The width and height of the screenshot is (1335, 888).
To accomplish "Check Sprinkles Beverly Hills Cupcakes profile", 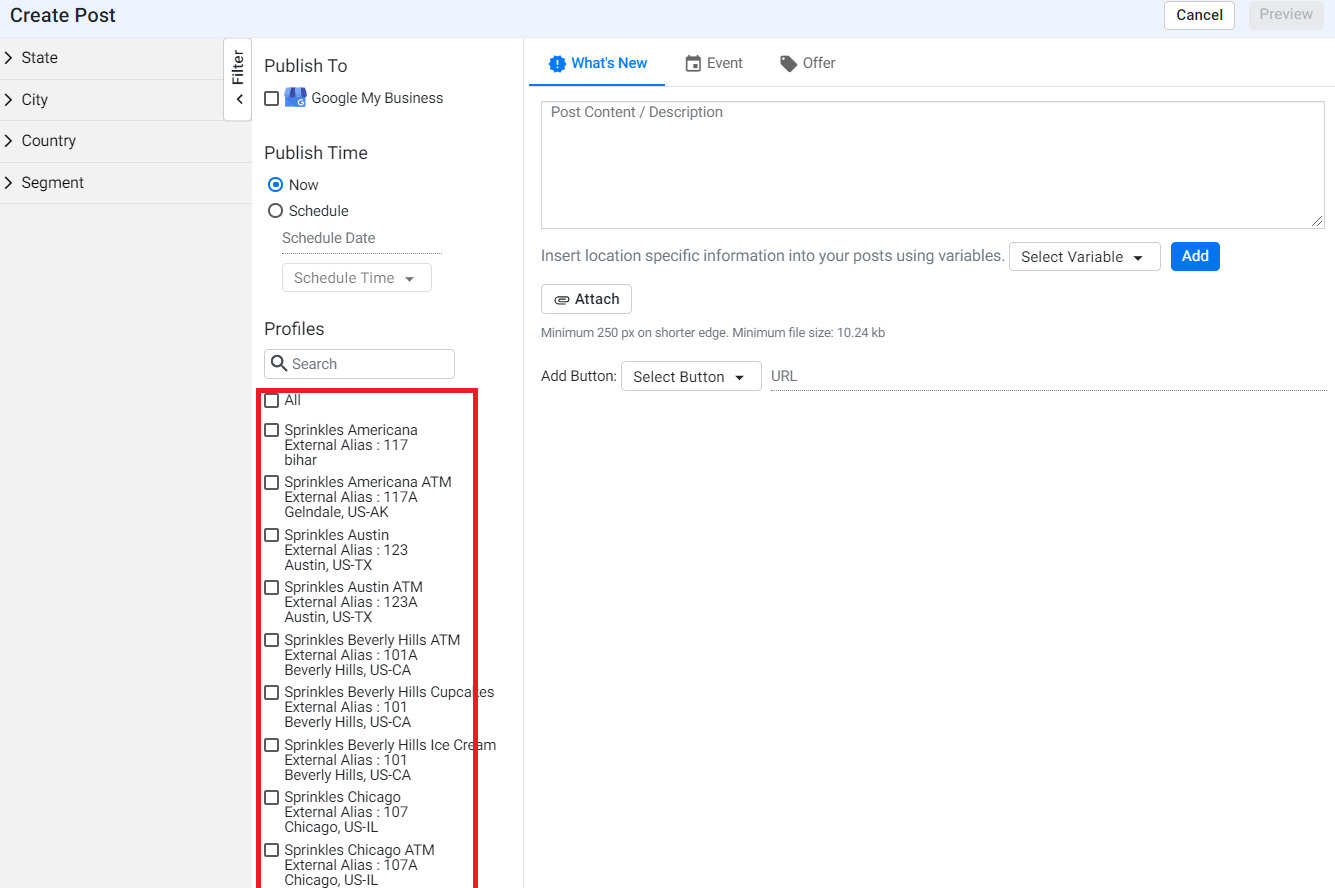I will coord(271,692).
